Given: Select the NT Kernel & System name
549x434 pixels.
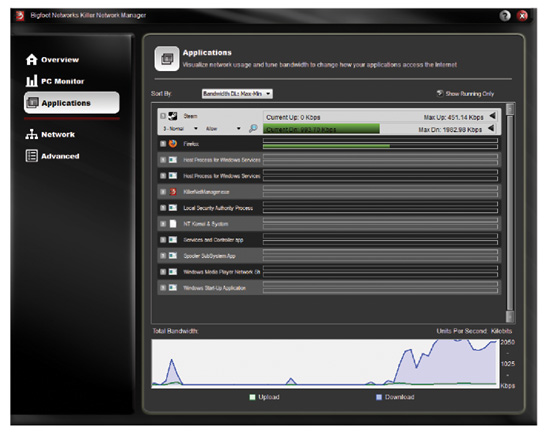Looking at the screenshot, I should click(x=206, y=224).
